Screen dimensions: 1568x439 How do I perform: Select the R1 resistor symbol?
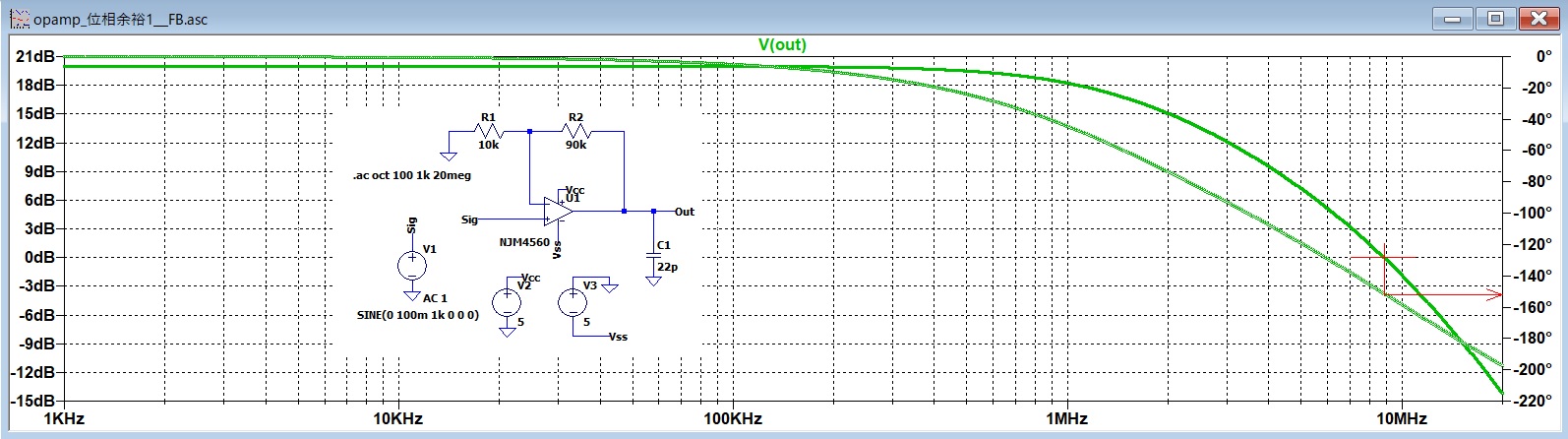pyautogui.click(x=488, y=131)
